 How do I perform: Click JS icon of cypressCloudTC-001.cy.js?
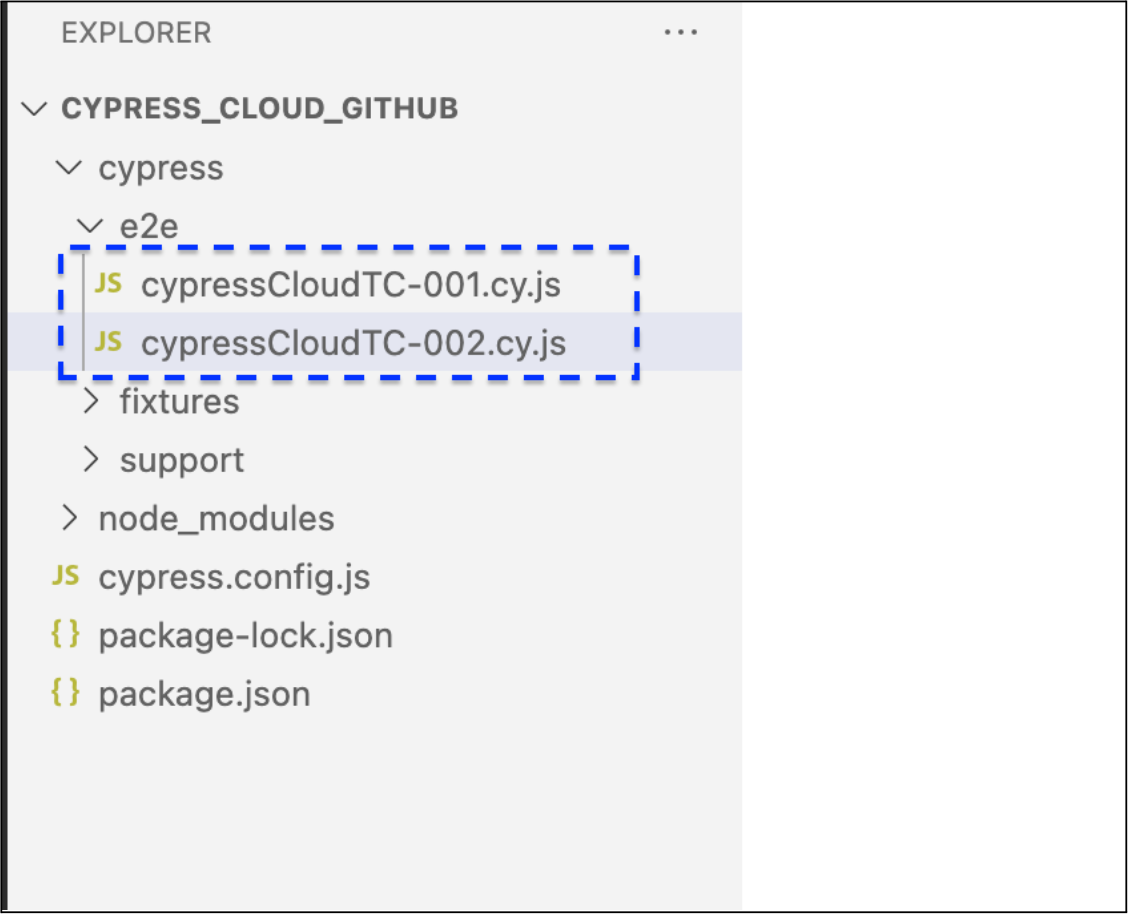pyautogui.click(x=108, y=284)
